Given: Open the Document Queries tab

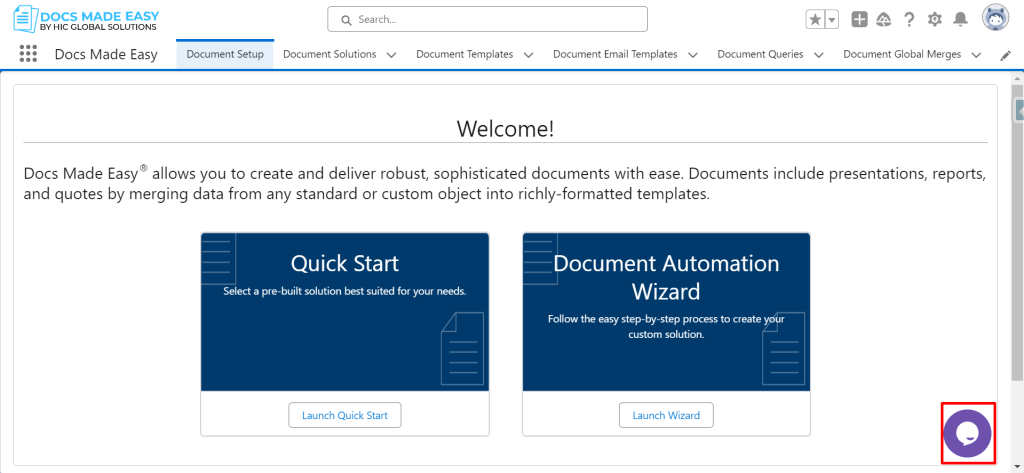Looking at the screenshot, I should [x=760, y=54].
